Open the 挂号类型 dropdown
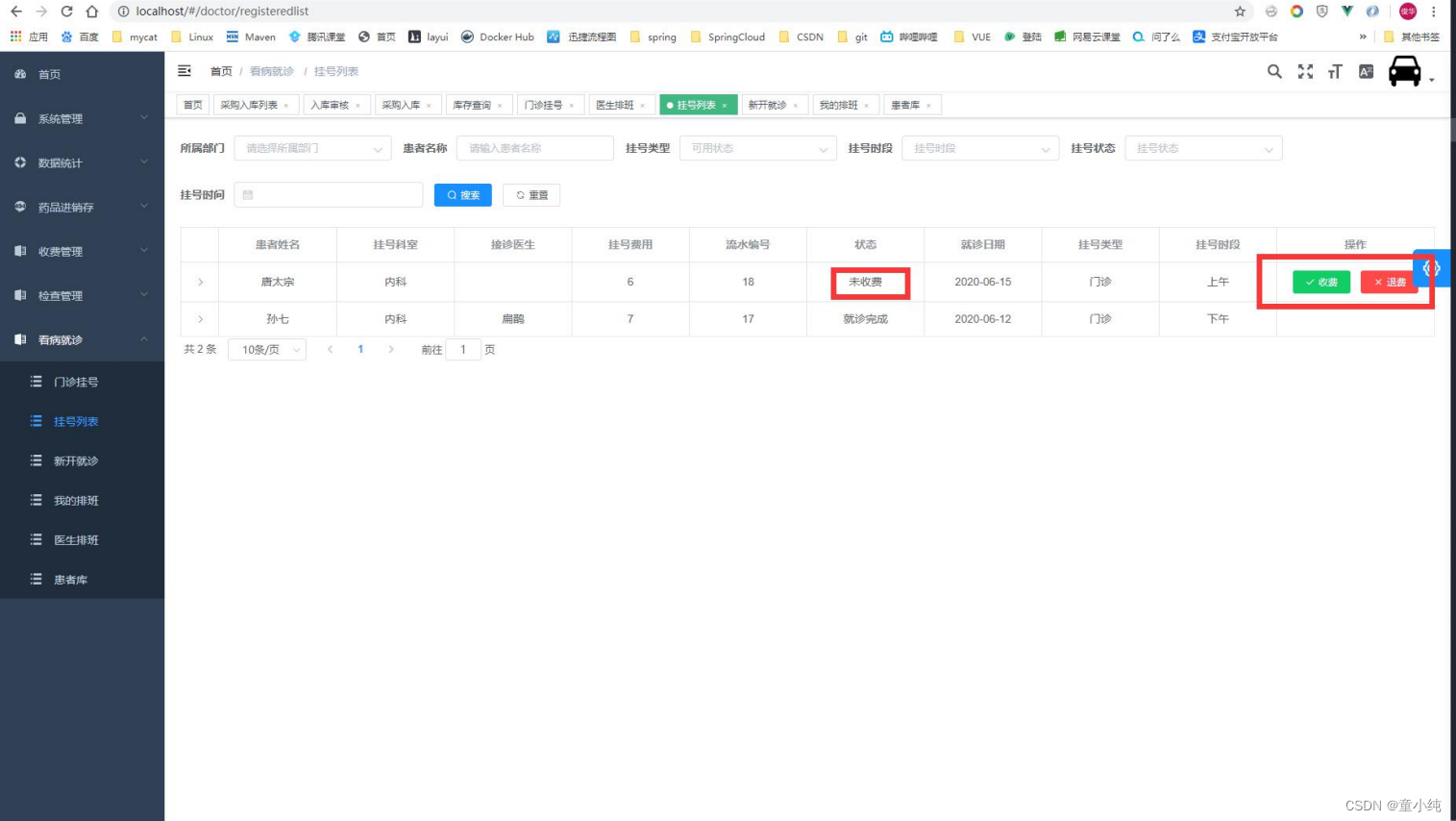 tap(758, 148)
